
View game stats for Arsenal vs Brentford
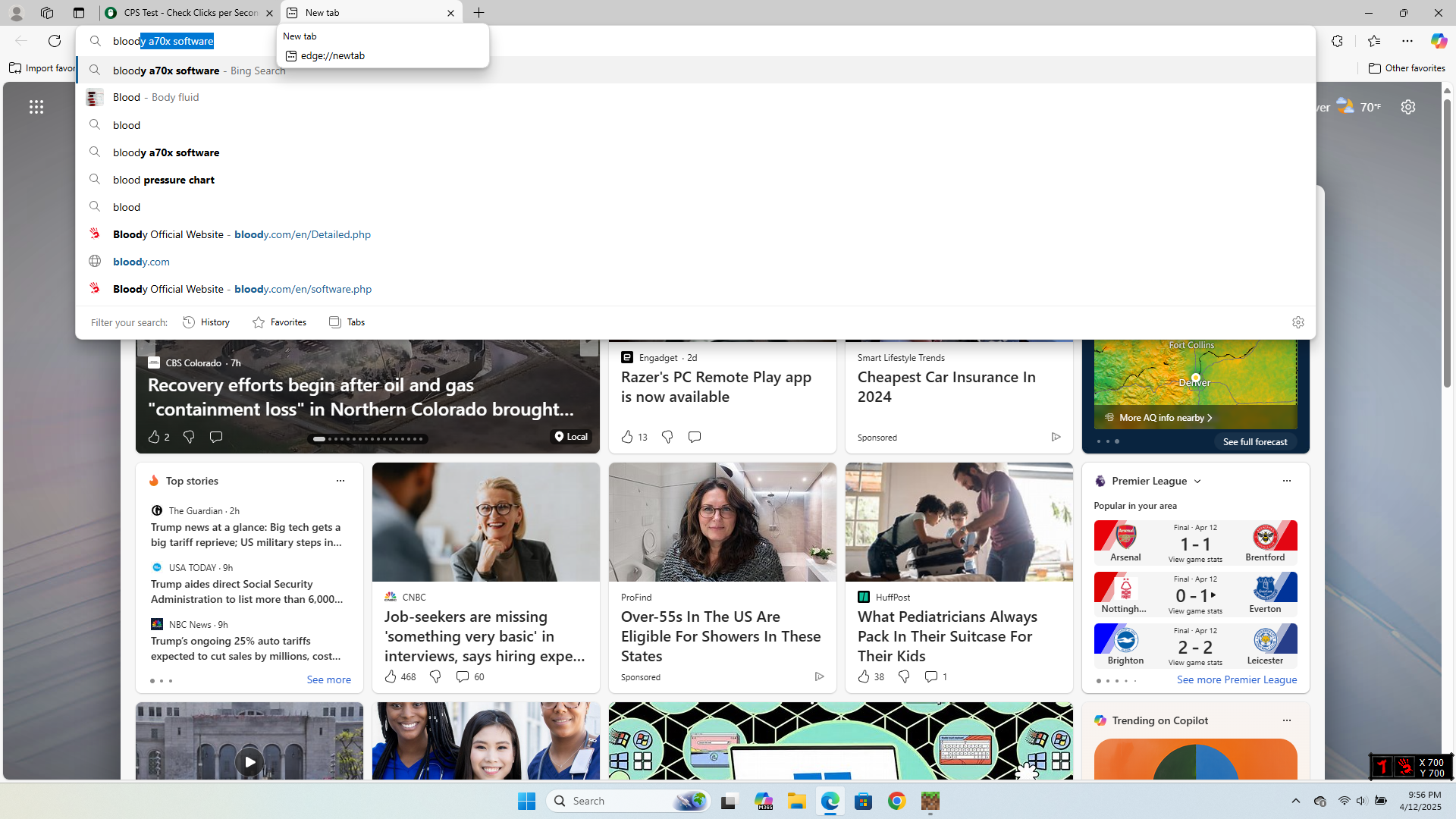(1195, 560)
